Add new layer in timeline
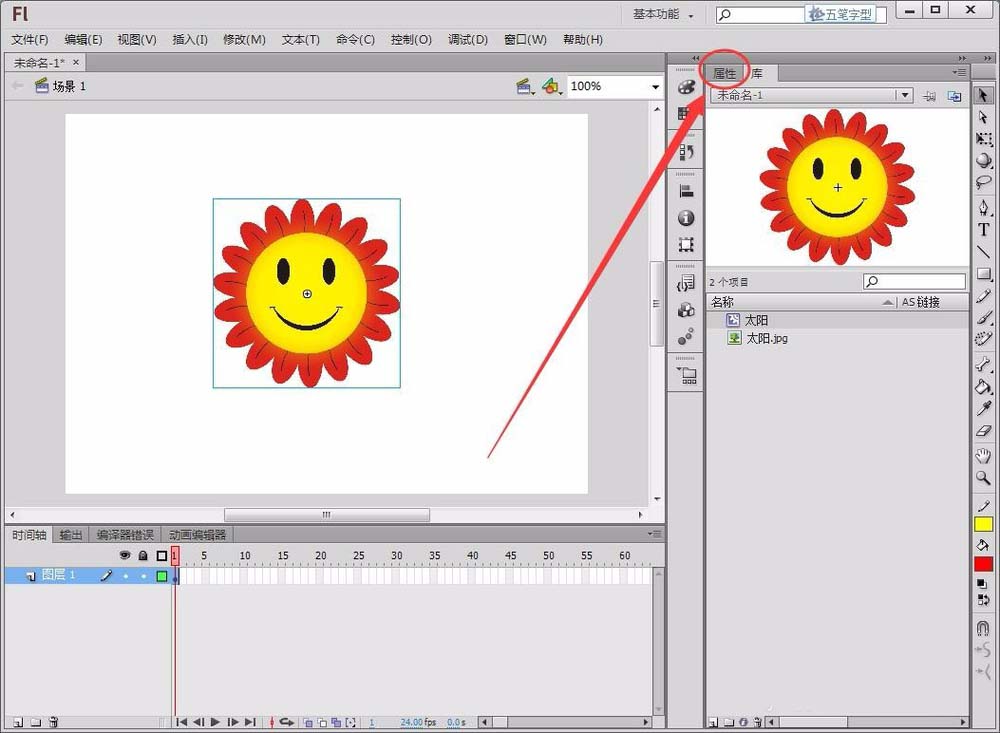The image size is (1000, 733). coord(18,722)
